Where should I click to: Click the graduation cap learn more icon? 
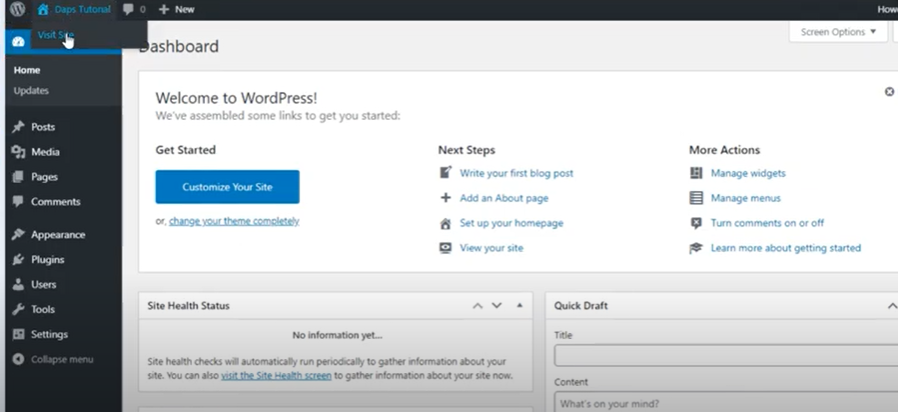(x=696, y=248)
